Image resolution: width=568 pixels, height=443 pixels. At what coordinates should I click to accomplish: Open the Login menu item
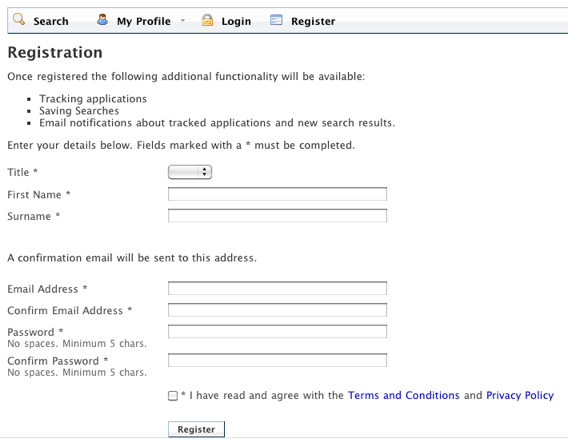[x=236, y=21]
